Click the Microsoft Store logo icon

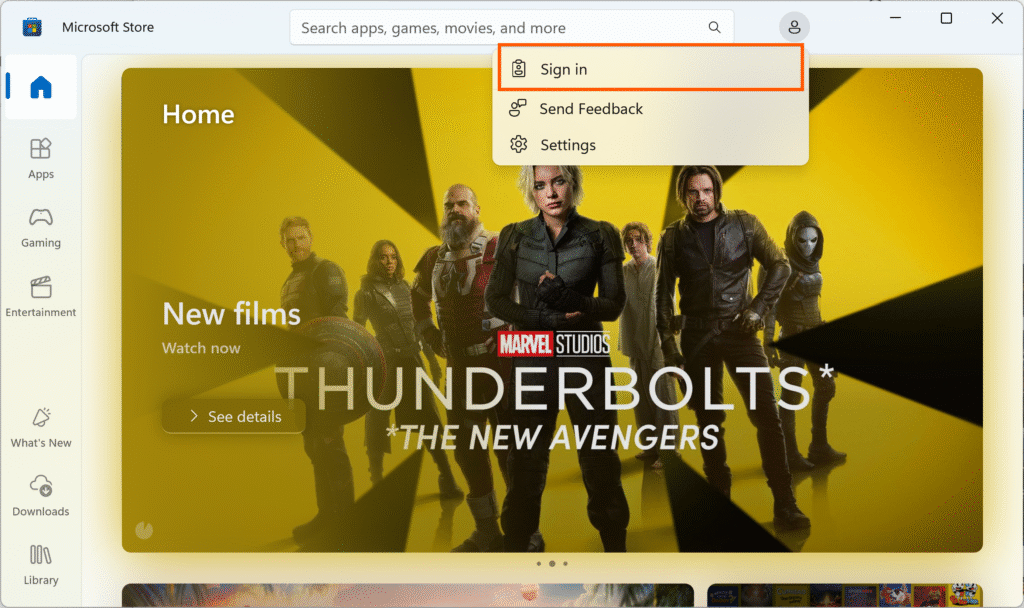(32, 27)
